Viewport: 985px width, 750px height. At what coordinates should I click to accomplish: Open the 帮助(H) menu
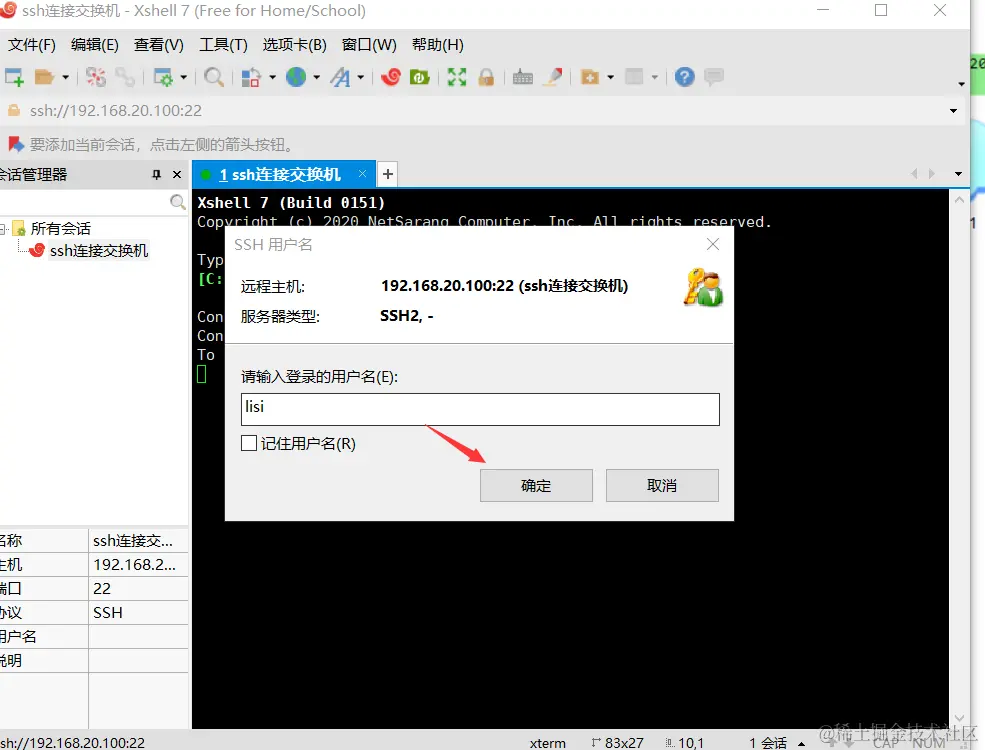point(438,45)
